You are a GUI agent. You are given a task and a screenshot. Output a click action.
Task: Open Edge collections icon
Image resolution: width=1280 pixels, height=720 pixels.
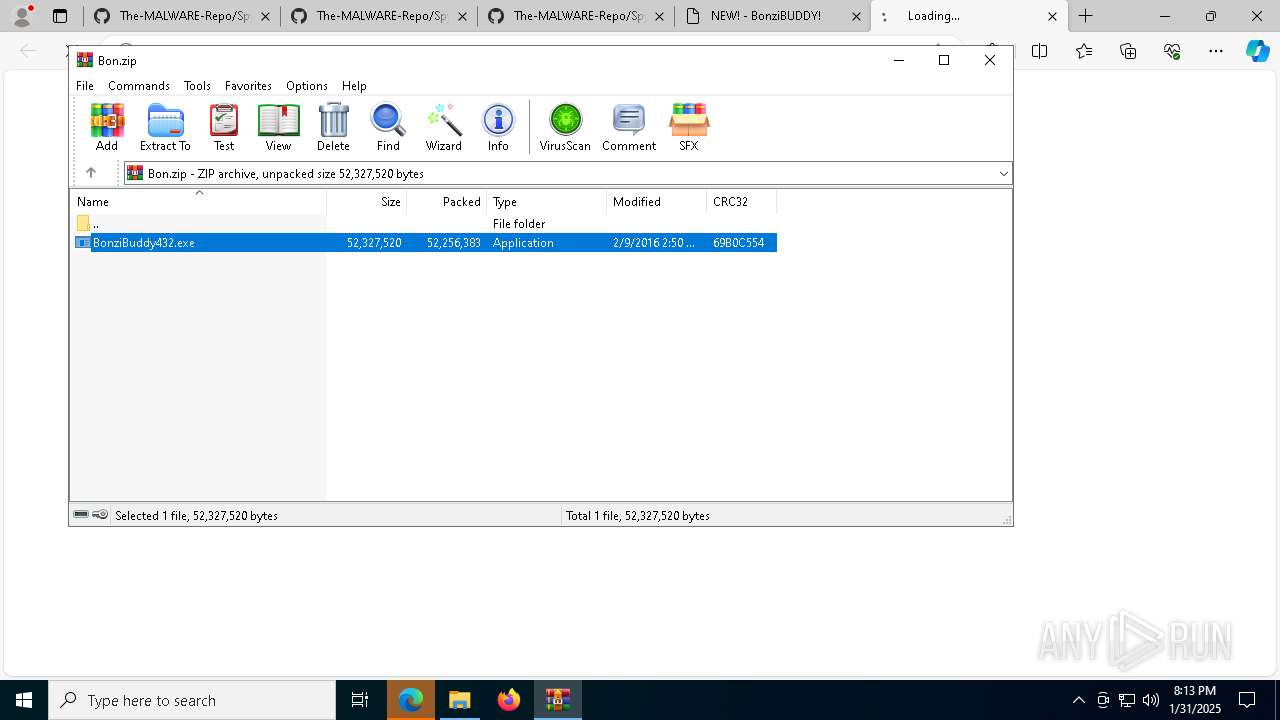pos(1128,51)
